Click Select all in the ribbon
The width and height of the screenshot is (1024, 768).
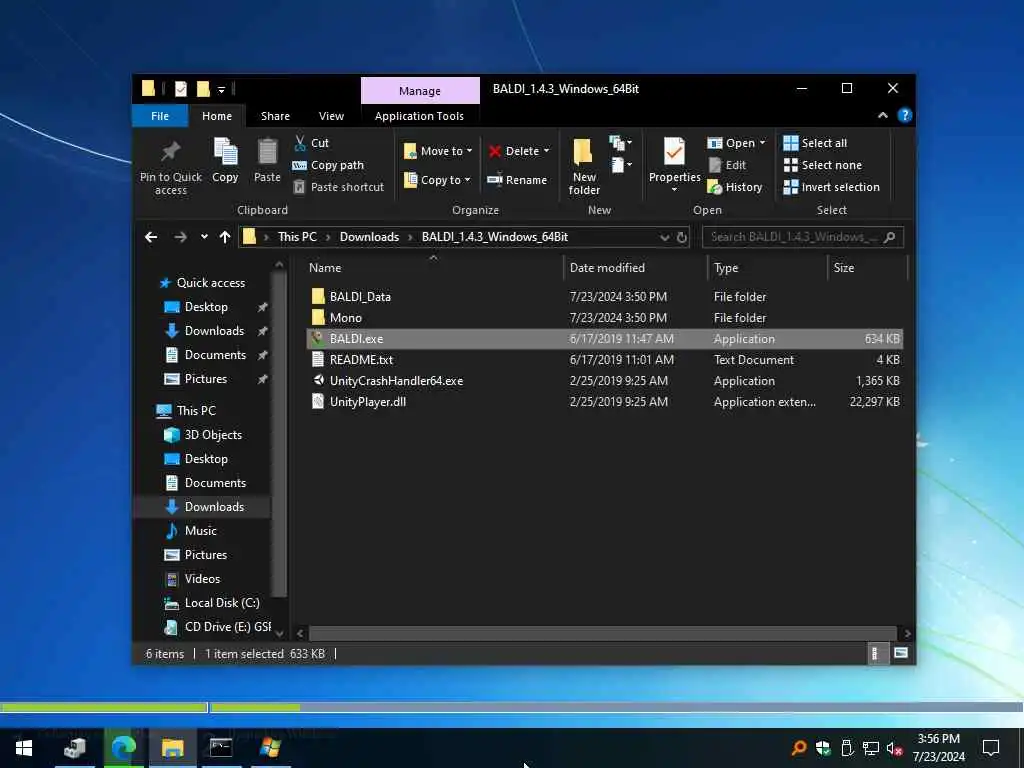815,143
